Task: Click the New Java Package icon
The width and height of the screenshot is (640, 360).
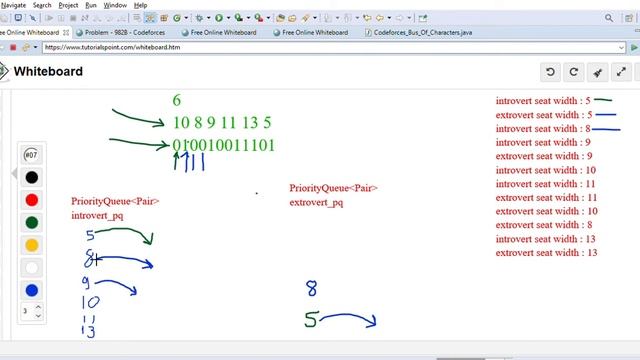Action: (164, 18)
